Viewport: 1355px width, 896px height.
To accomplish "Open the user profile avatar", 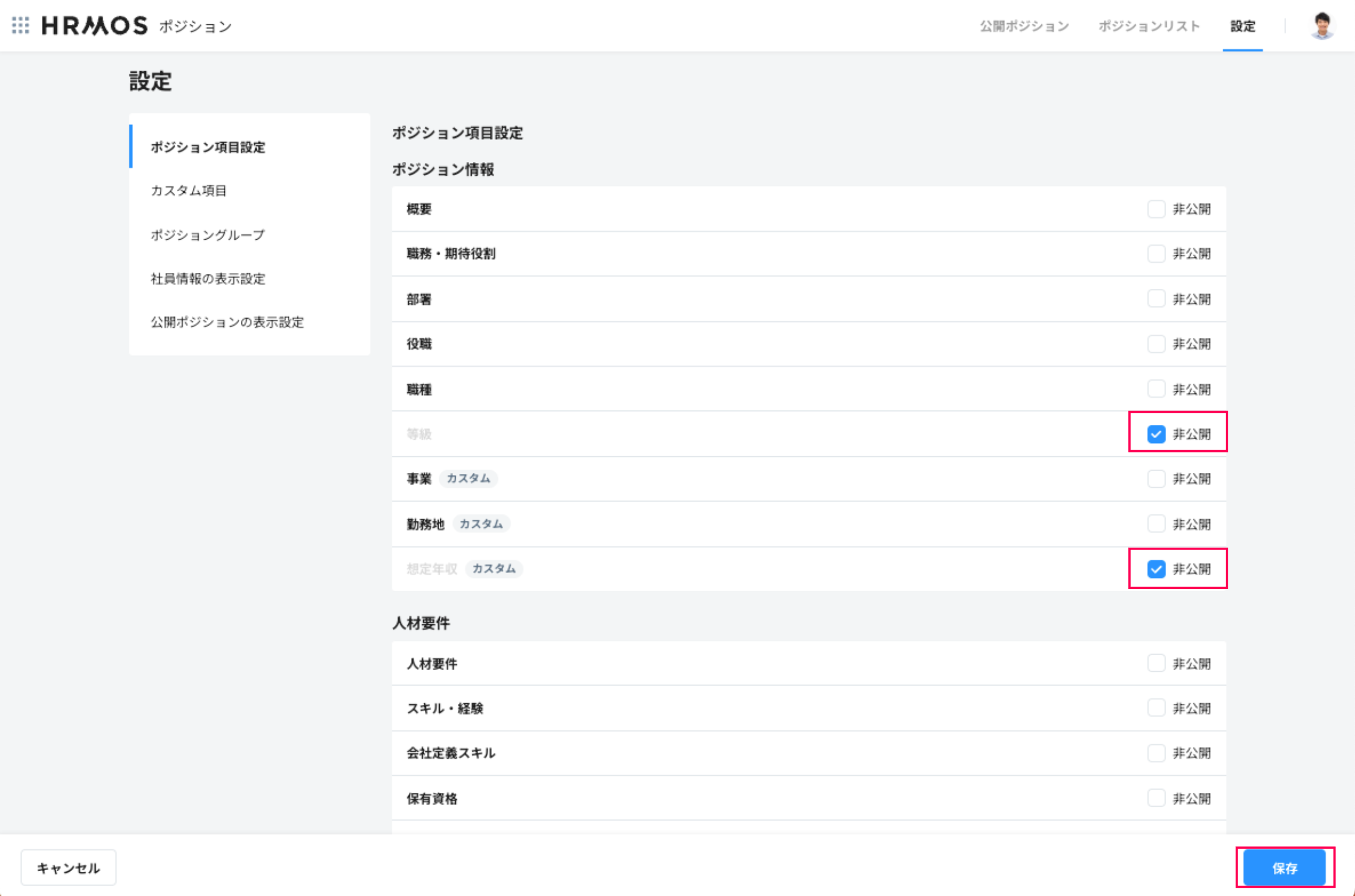I will pos(1322,26).
